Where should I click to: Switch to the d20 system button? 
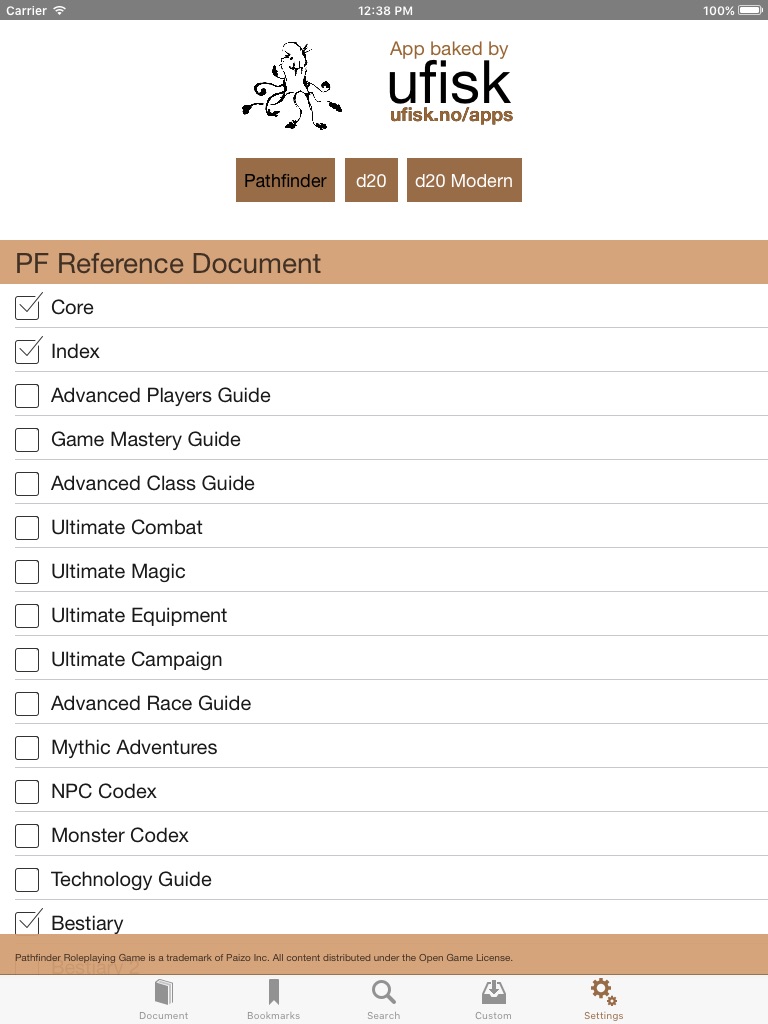pos(371,180)
